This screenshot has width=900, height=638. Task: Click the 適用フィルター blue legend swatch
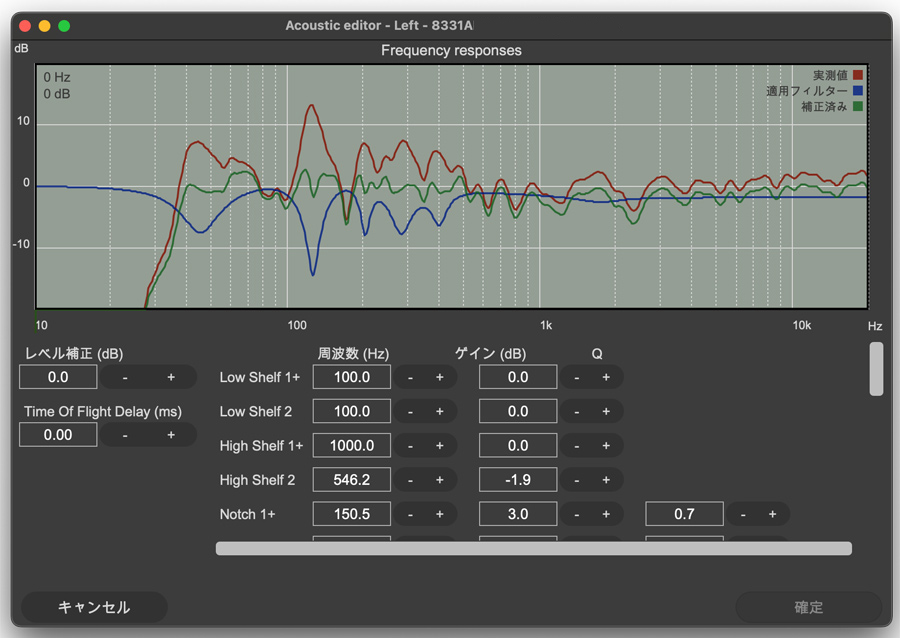[858, 91]
